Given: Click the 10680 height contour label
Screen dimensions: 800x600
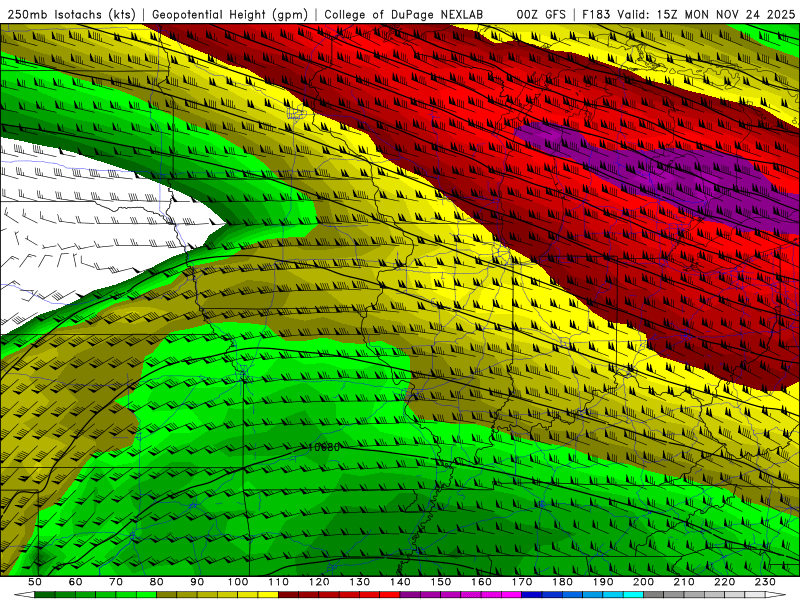Looking at the screenshot, I should pos(324,447).
